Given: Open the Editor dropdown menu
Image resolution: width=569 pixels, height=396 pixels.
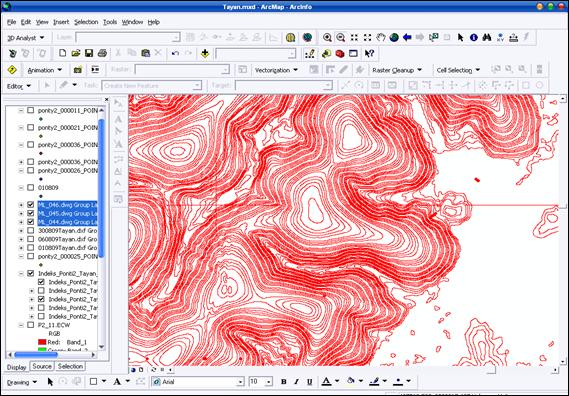Looking at the screenshot, I should 19,86.
